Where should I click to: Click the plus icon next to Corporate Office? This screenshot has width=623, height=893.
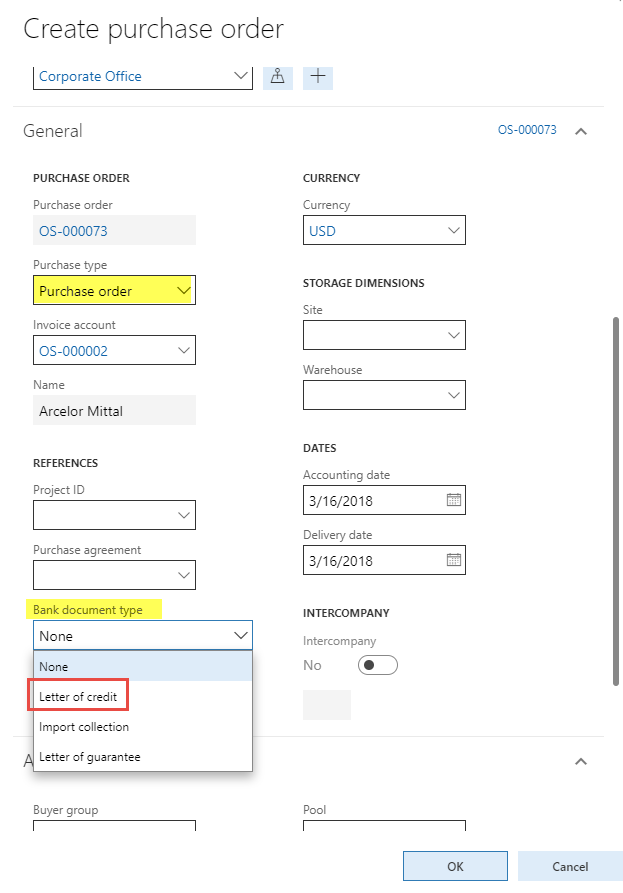(x=318, y=76)
